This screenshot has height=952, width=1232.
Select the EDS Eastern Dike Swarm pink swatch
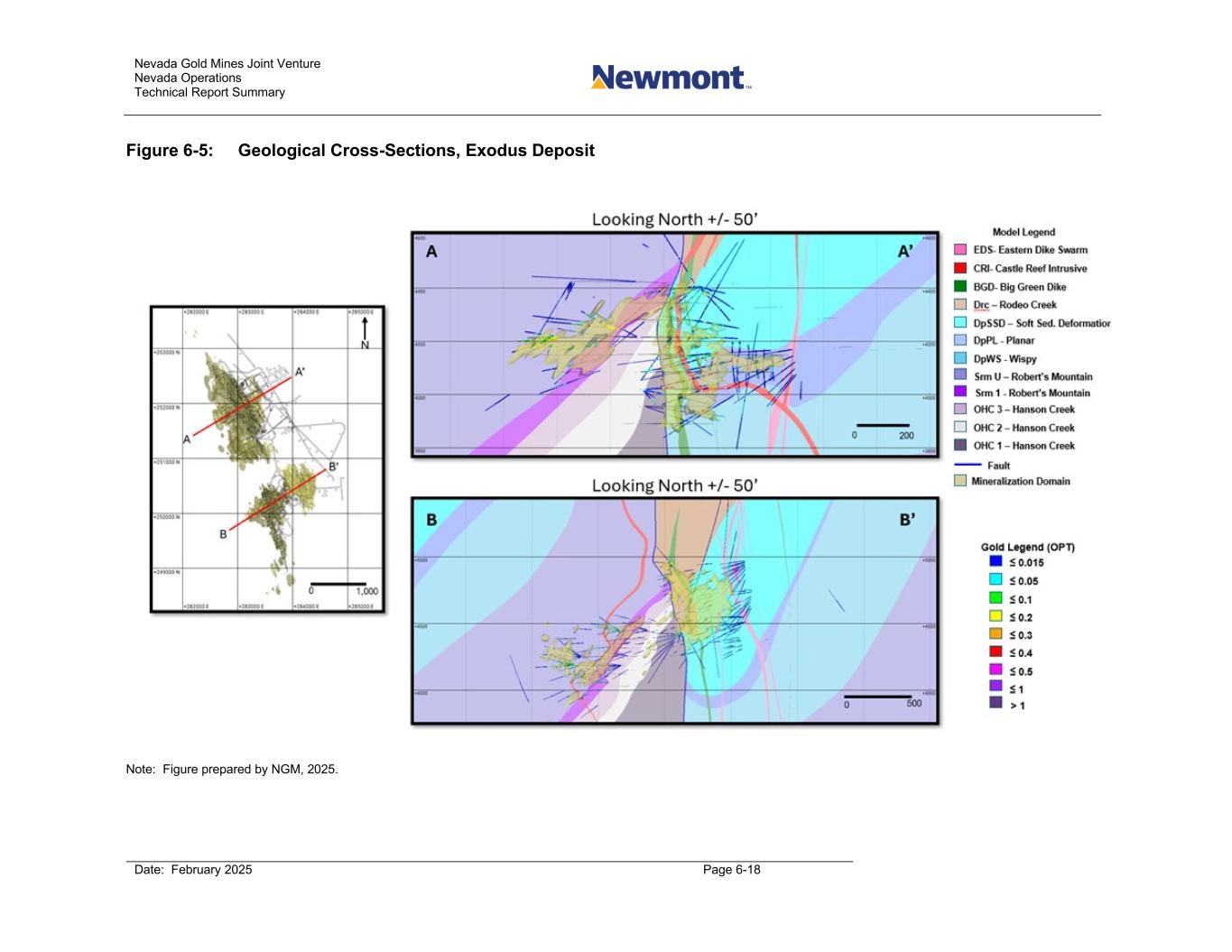point(960,250)
